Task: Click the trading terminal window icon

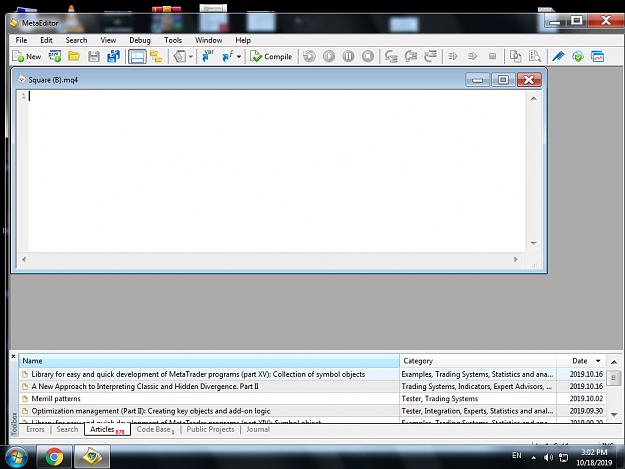Action: pyautogui.click(x=597, y=57)
